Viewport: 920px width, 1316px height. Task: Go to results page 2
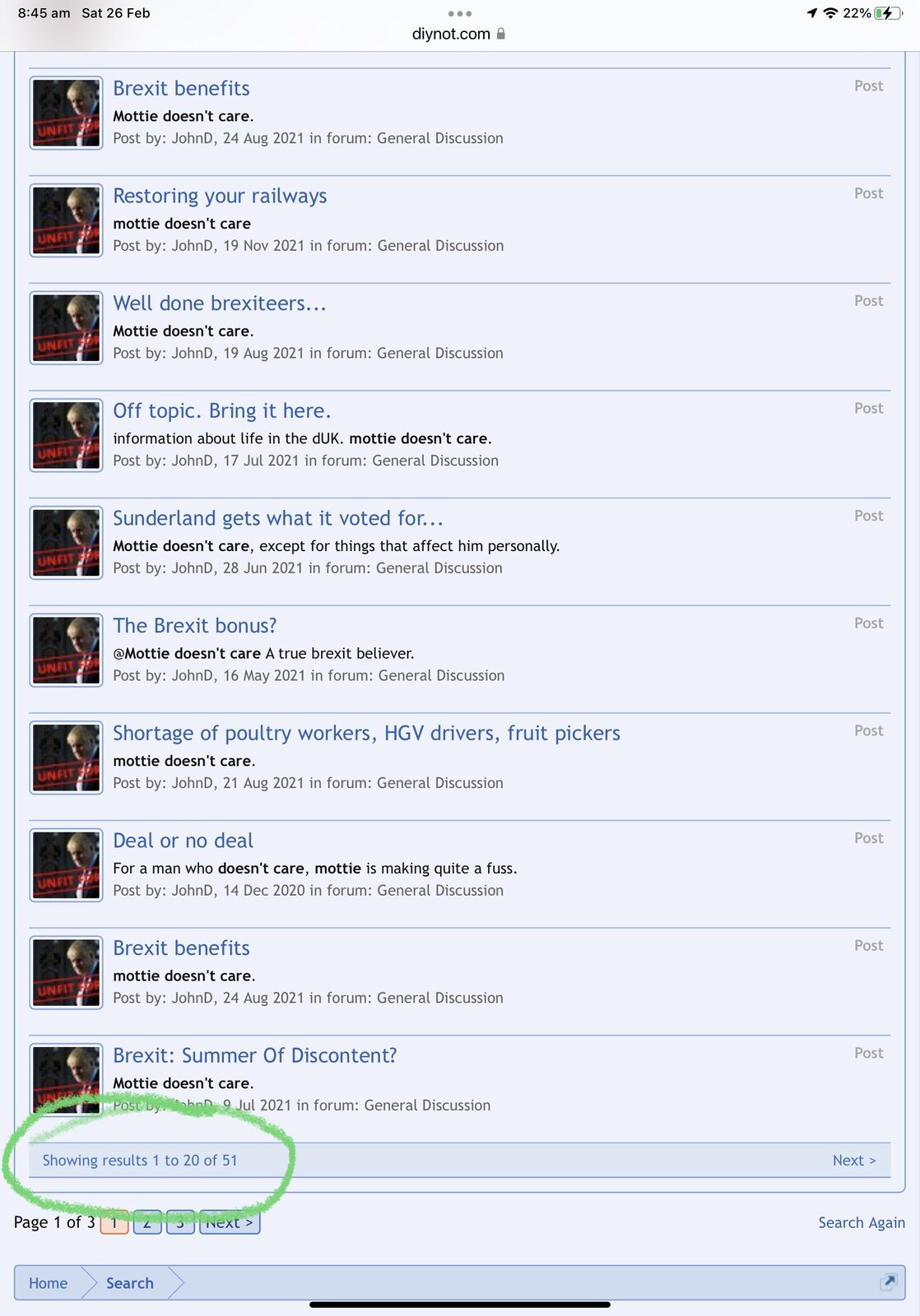click(147, 1222)
